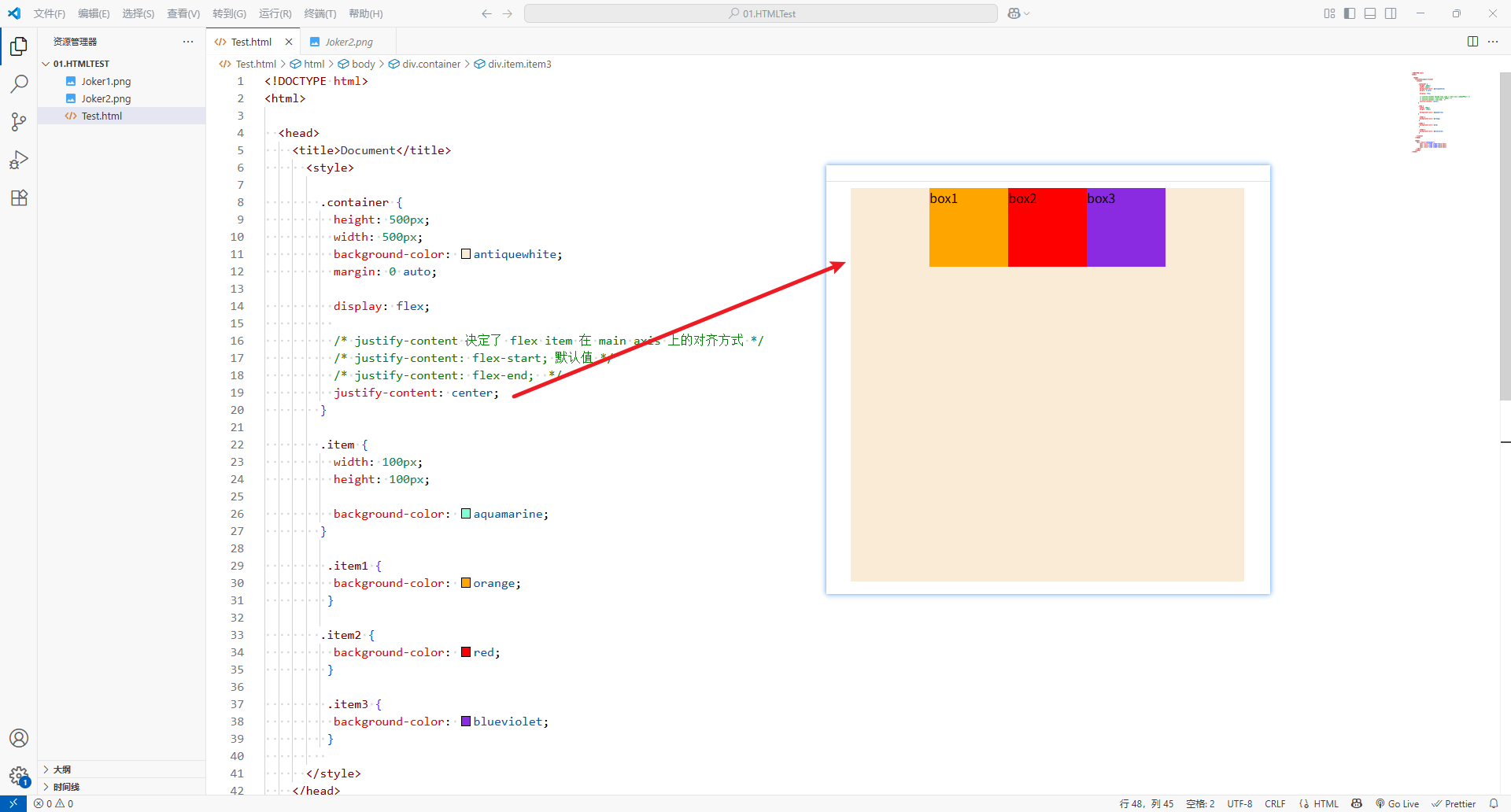Open the Extensions view

click(19, 197)
